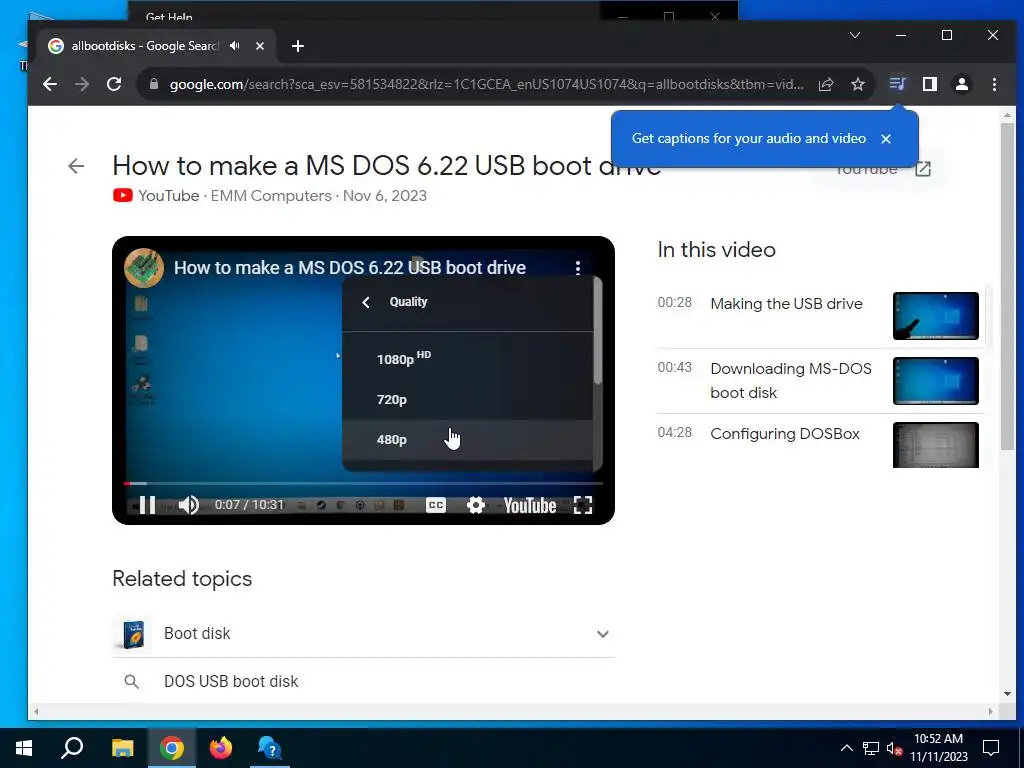Open the tab search dropdown chevron
This screenshot has height=768, width=1024.
pos(854,35)
